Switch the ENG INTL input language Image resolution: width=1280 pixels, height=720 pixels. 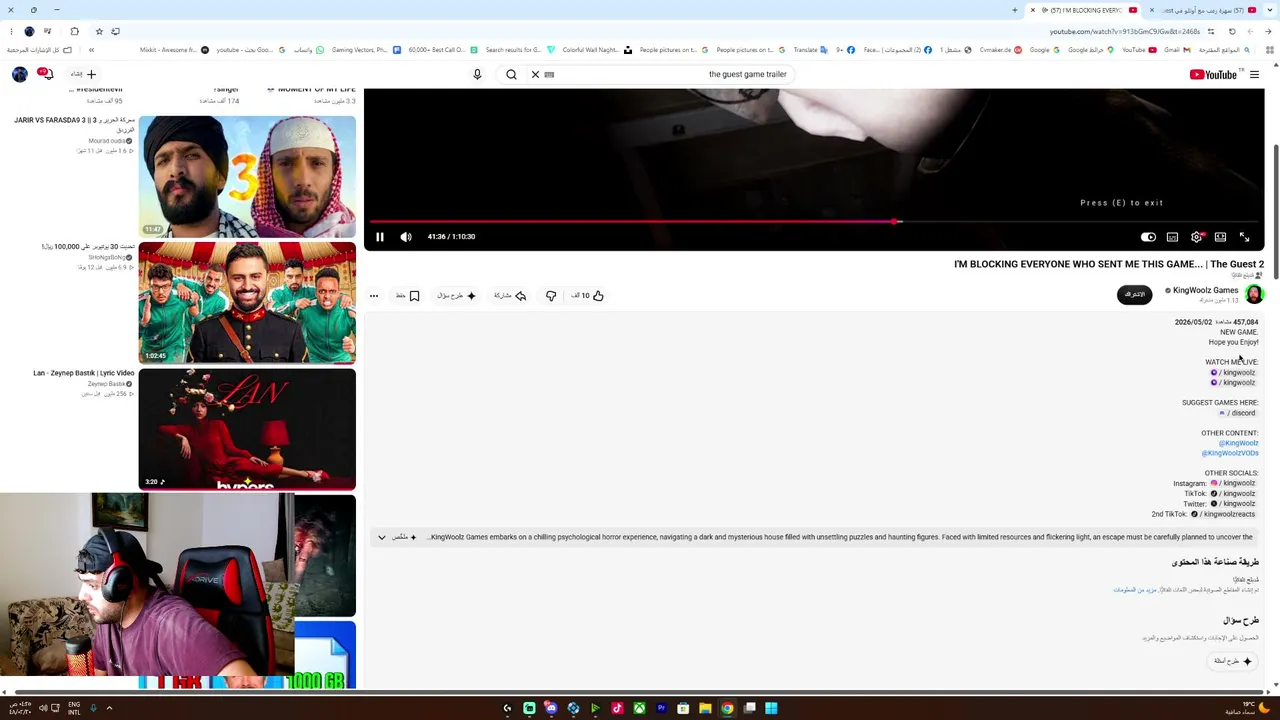(74, 708)
